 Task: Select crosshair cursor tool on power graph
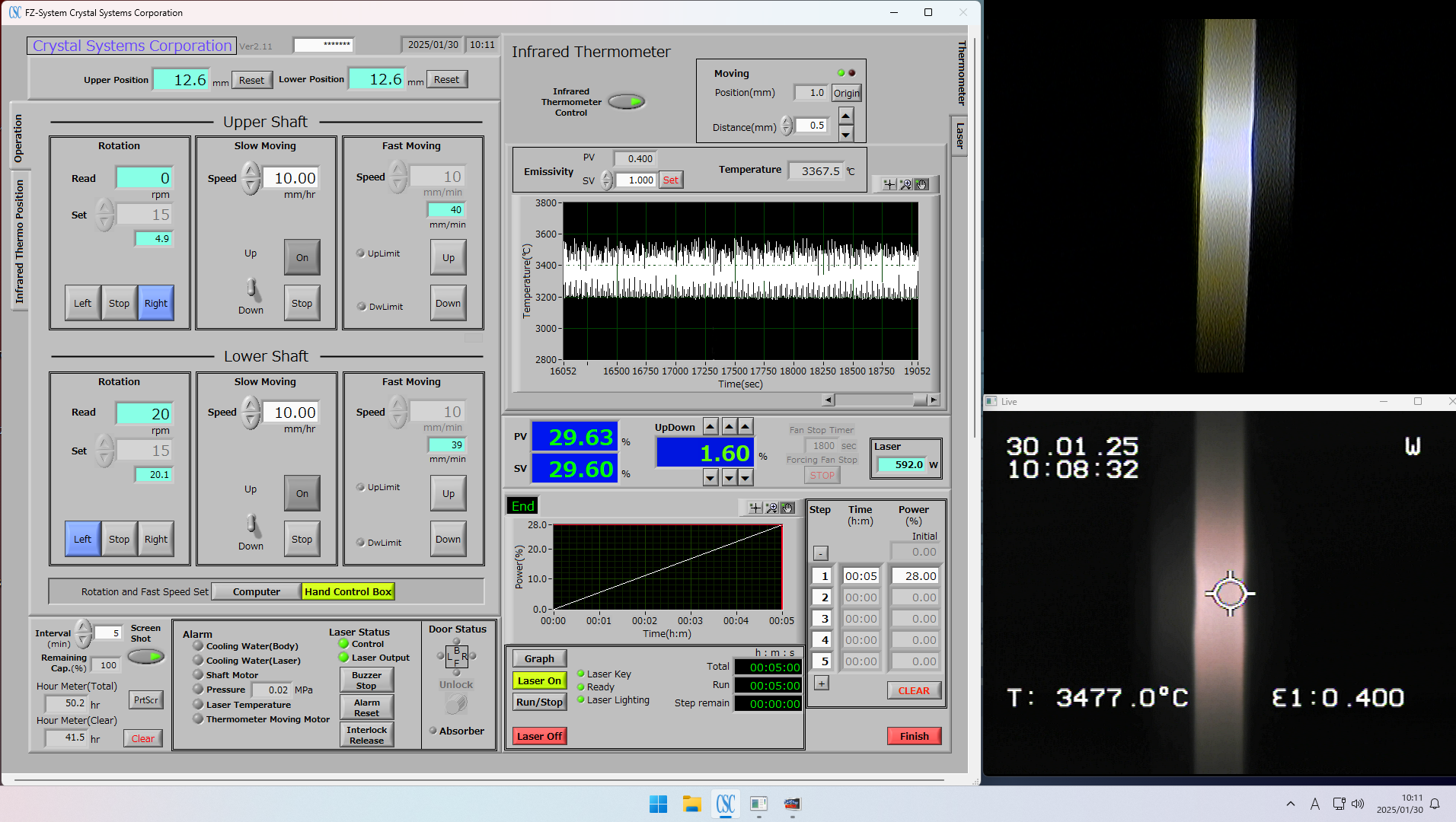[x=755, y=508]
